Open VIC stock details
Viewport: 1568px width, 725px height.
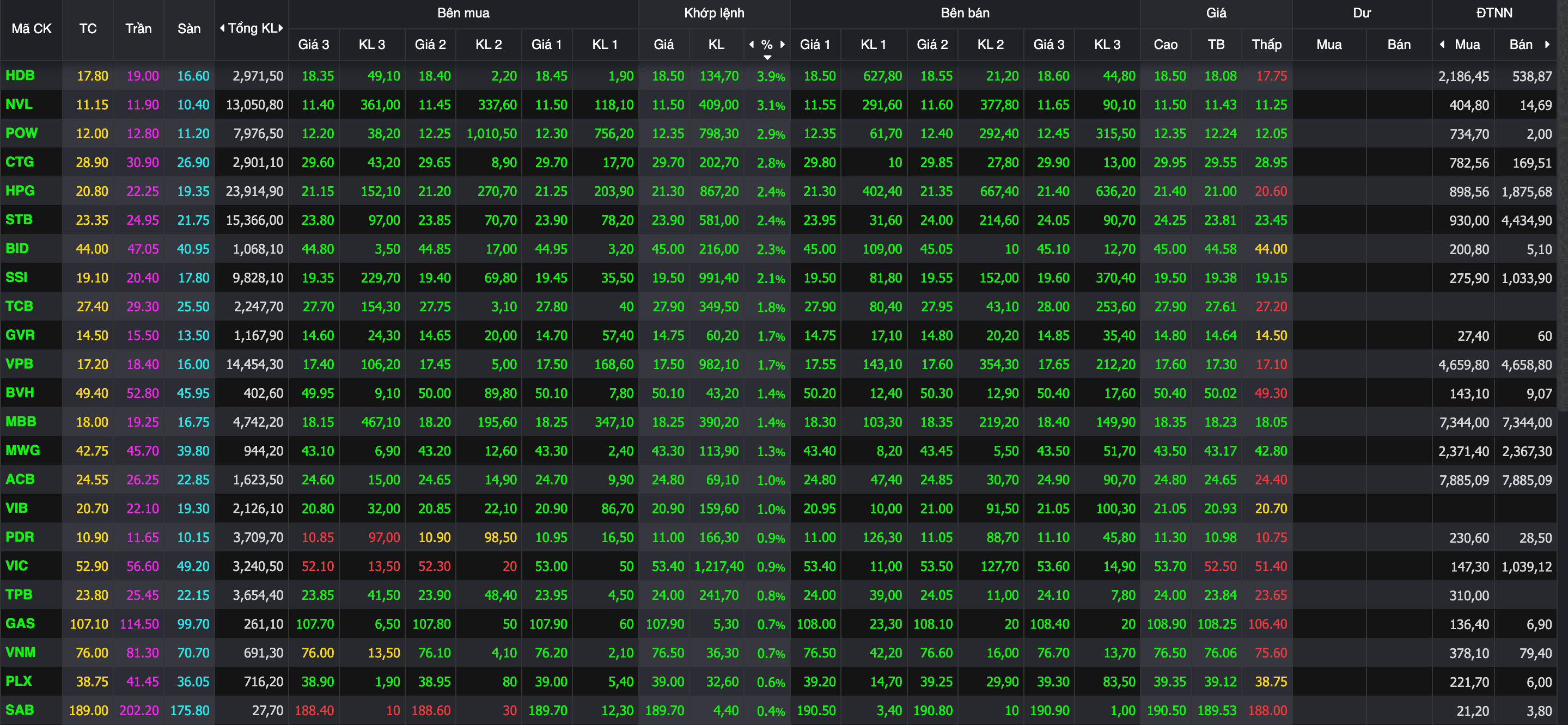(17, 566)
